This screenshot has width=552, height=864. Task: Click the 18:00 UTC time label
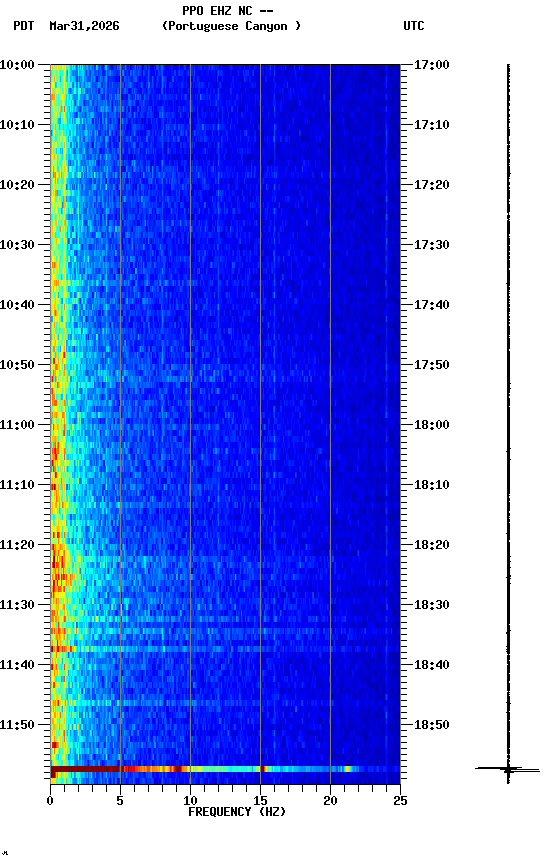click(x=432, y=425)
